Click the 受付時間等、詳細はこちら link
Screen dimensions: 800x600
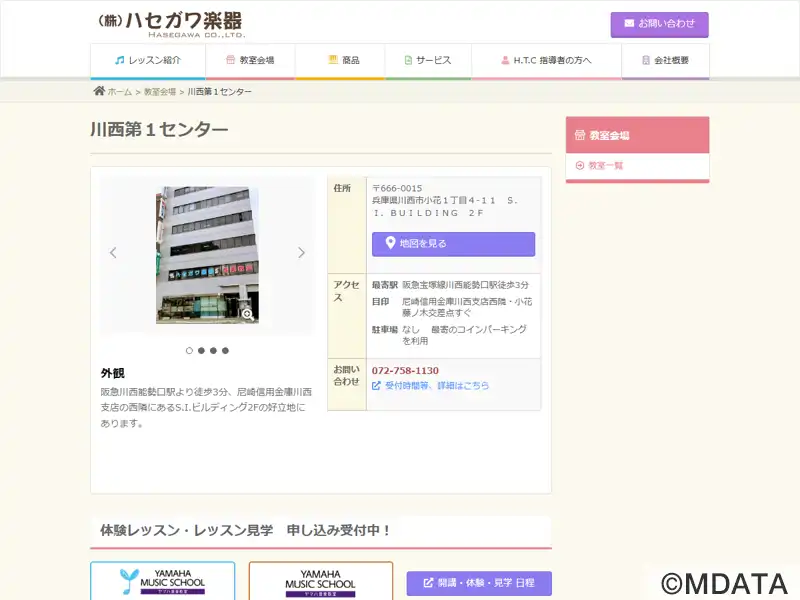pos(436,385)
